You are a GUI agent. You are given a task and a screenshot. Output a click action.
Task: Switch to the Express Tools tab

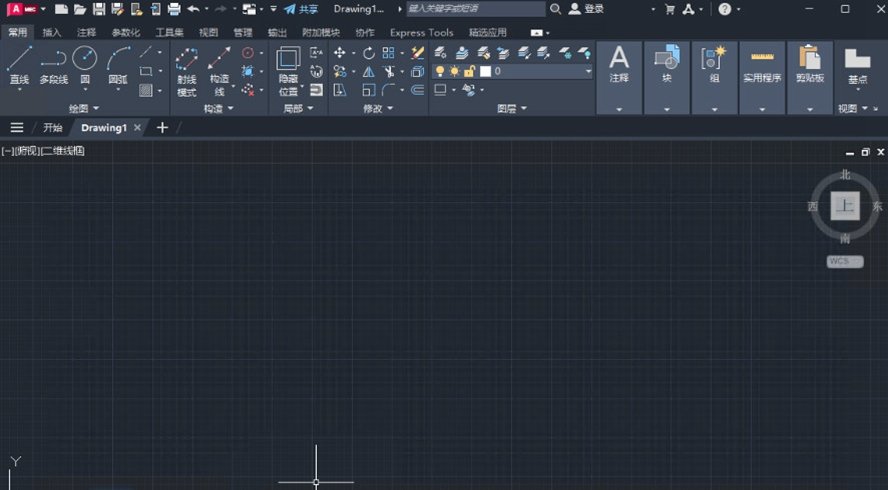point(421,33)
